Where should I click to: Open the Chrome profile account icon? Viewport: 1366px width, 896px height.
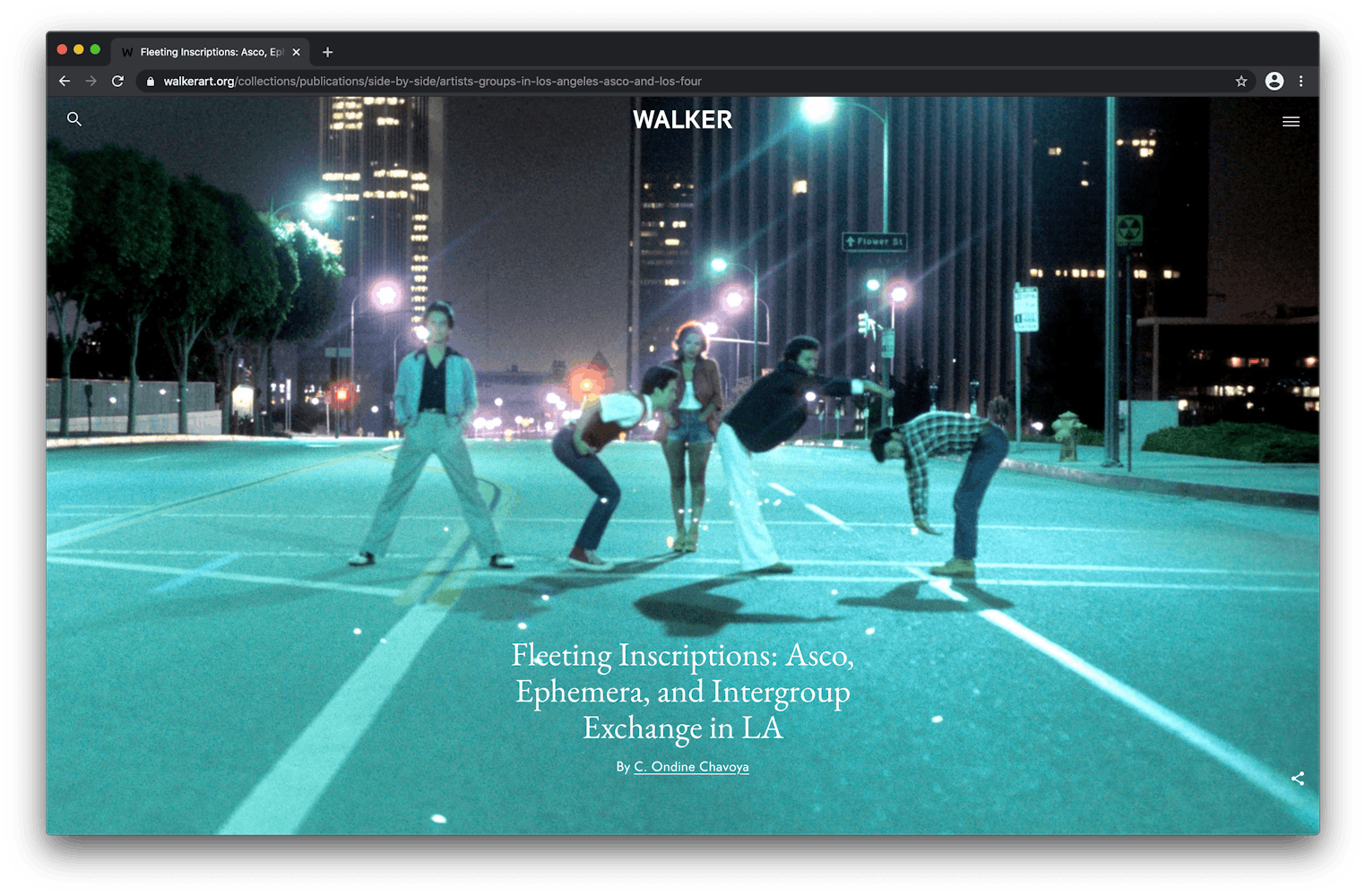[1274, 82]
